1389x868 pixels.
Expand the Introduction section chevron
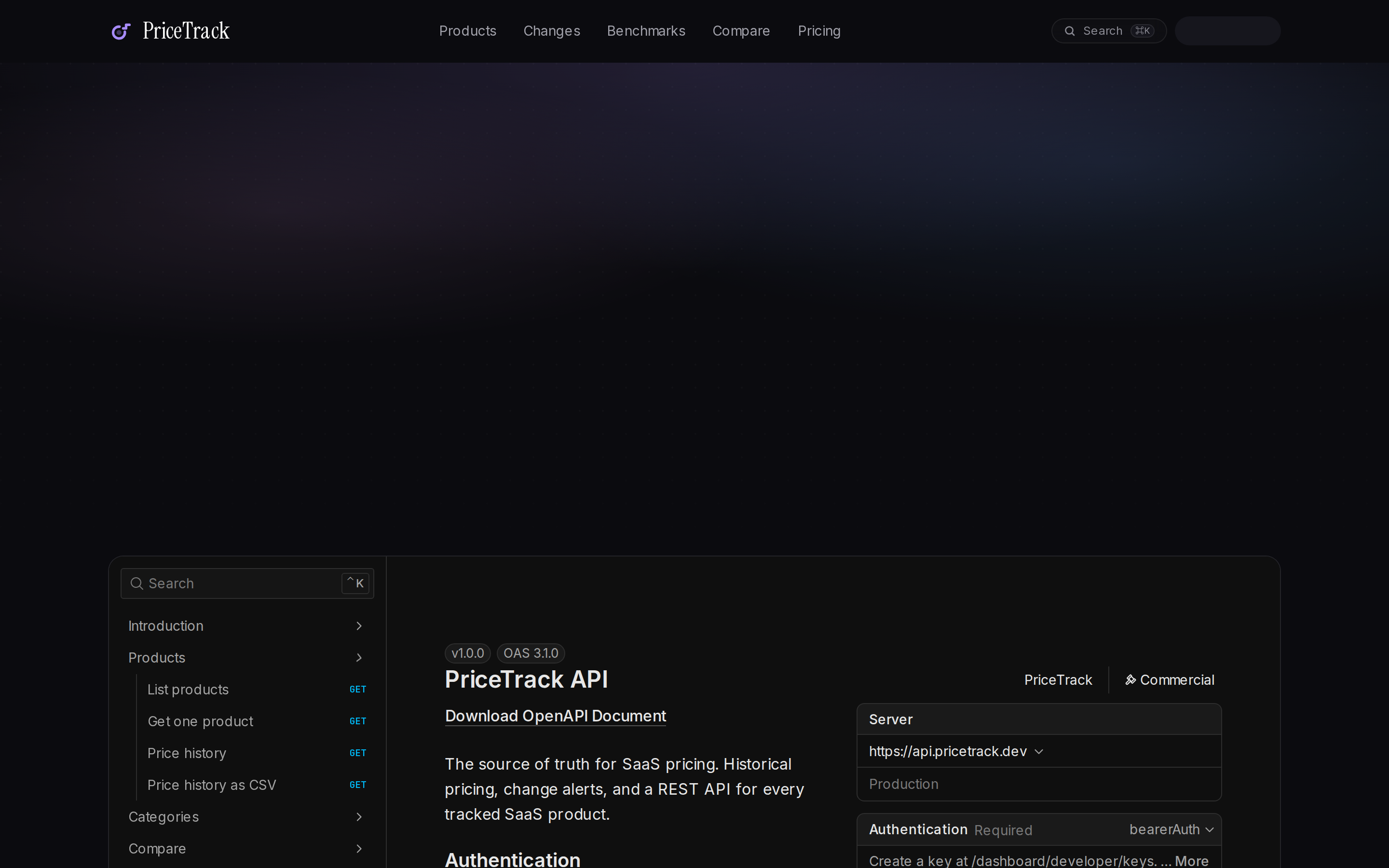[359, 626]
